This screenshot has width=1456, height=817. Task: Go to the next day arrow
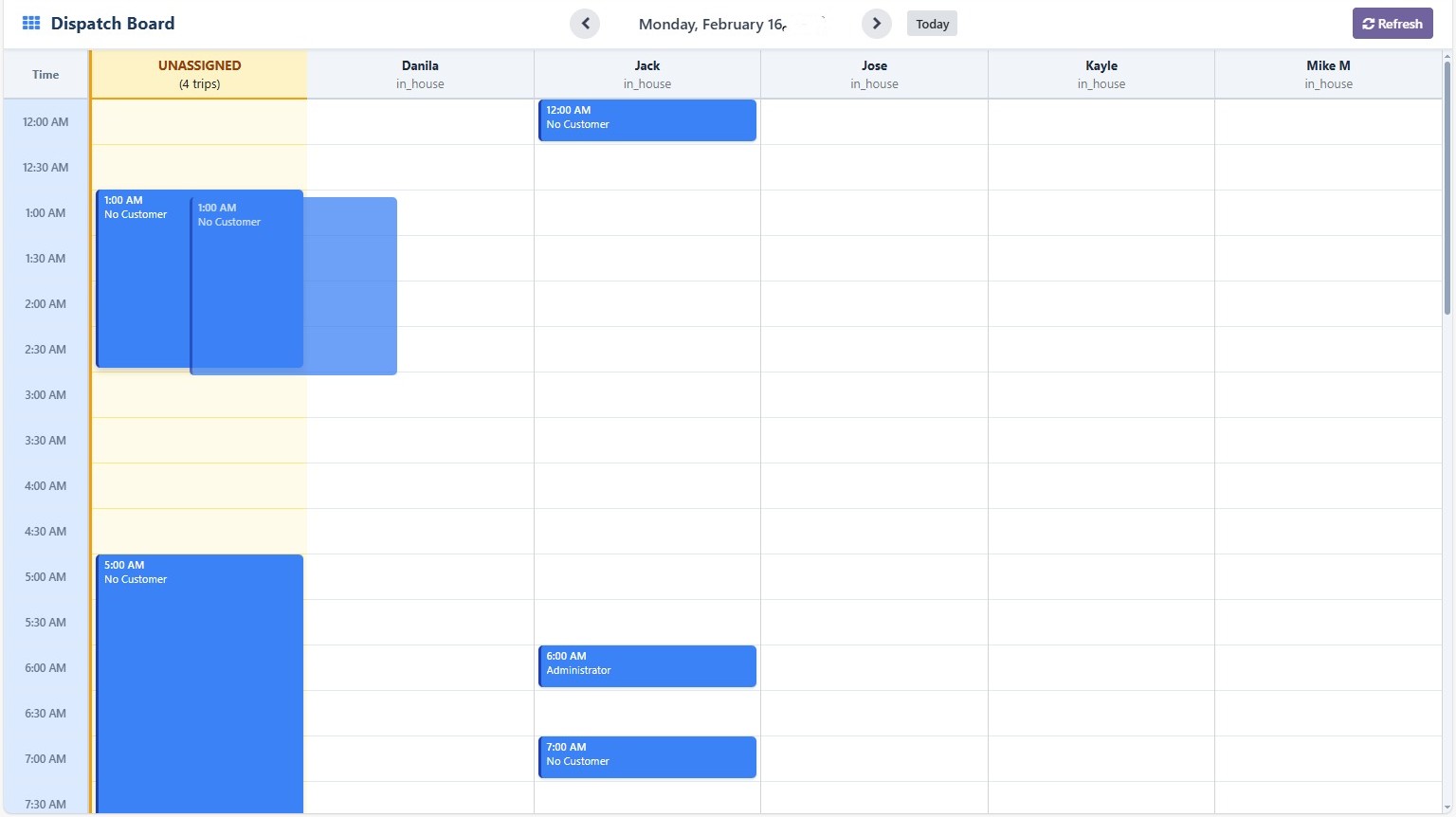[x=876, y=24]
